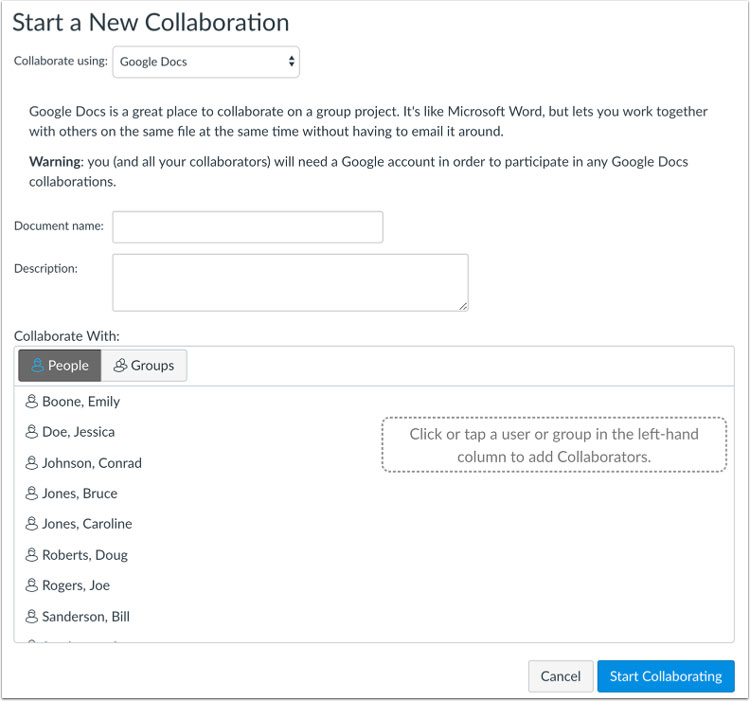Viewport: 750px width, 701px height.
Task: Choose Roberts, Doug from the list
Action: [85, 555]
